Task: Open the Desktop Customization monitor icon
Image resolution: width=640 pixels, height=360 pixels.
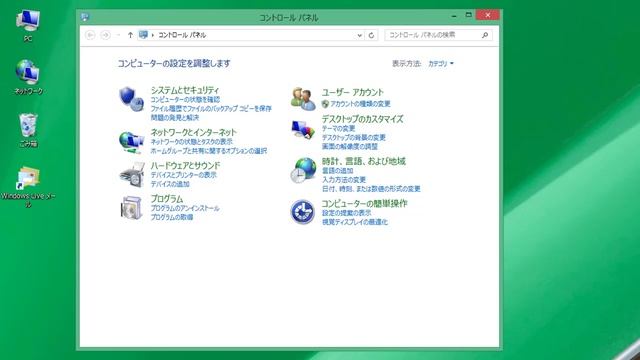Action: click(303, 130)
